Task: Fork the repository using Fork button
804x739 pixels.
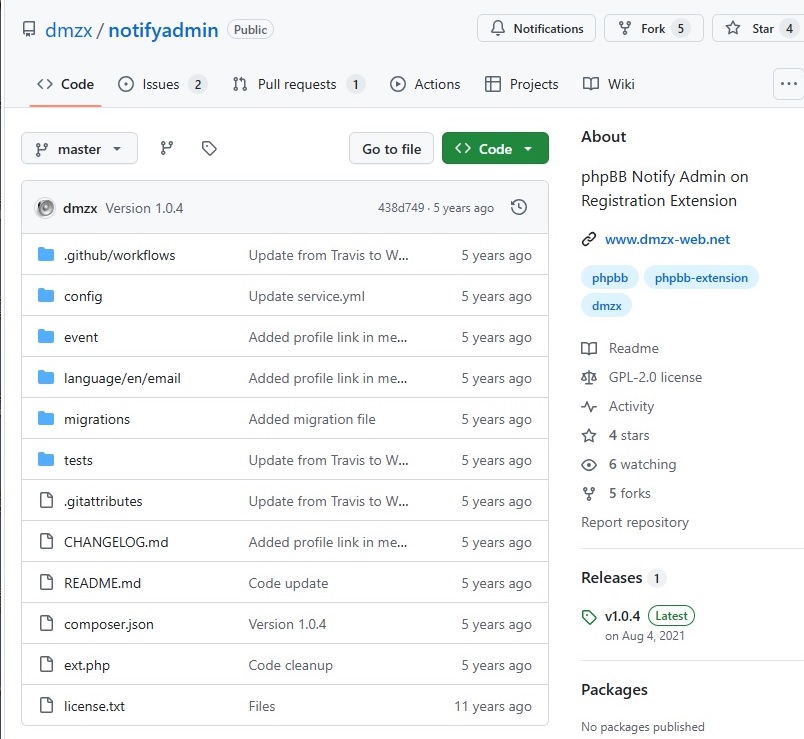Action: pyautogui.click(x=653, y=29)
